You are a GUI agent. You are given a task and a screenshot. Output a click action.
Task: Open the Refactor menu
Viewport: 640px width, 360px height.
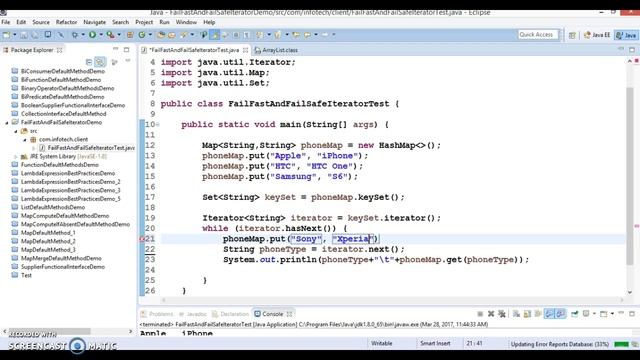tap(66, 22)
